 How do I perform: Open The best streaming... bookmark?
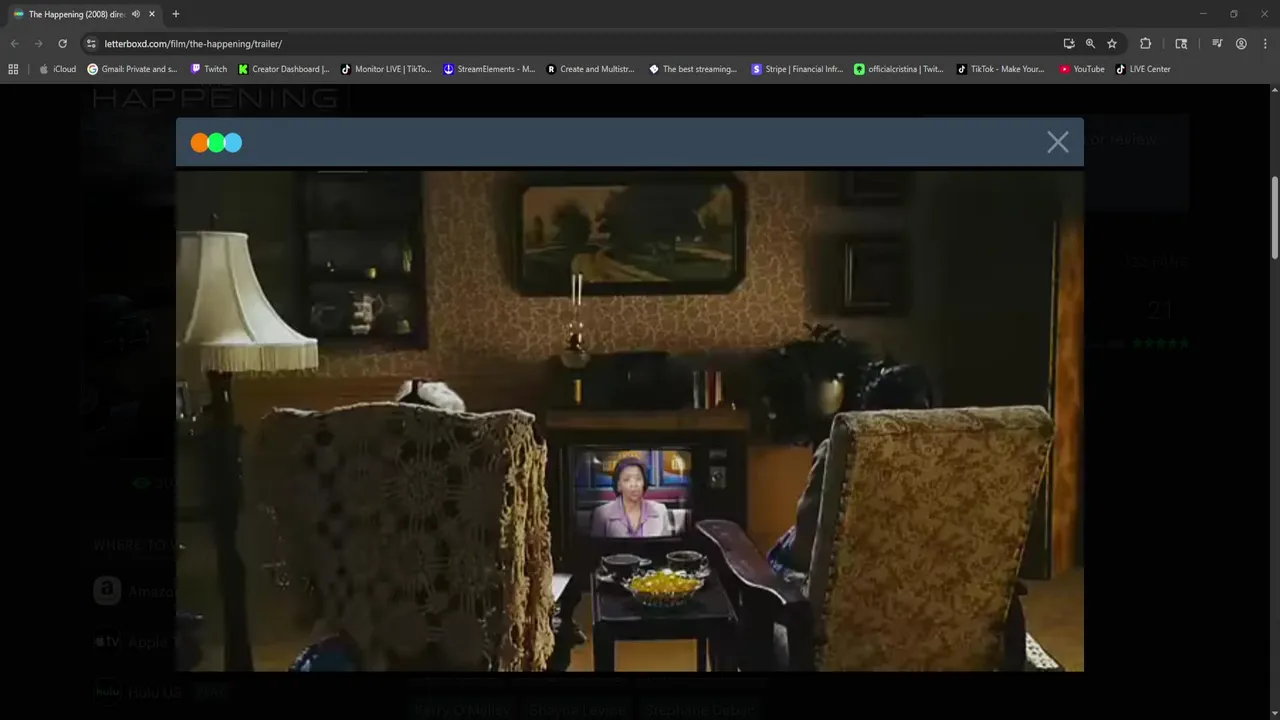pyautogui.click(x=693, y=69)
